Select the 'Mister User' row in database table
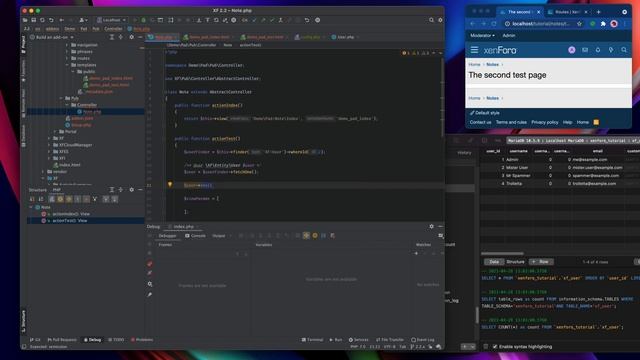Viewport: 640px width, 360px height. click(x=560, y=167)
